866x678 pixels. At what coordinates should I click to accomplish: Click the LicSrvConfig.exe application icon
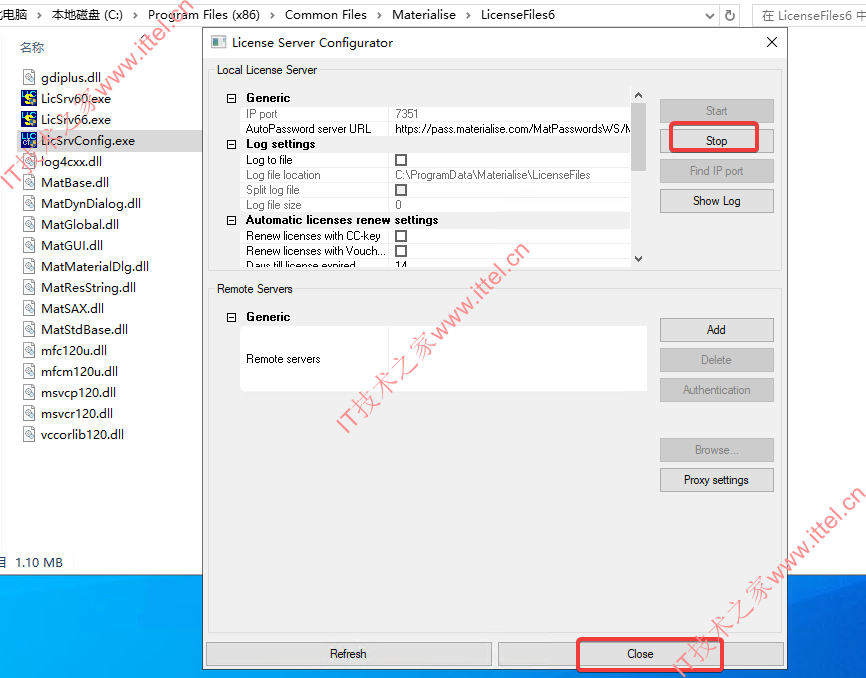[29, 140]
